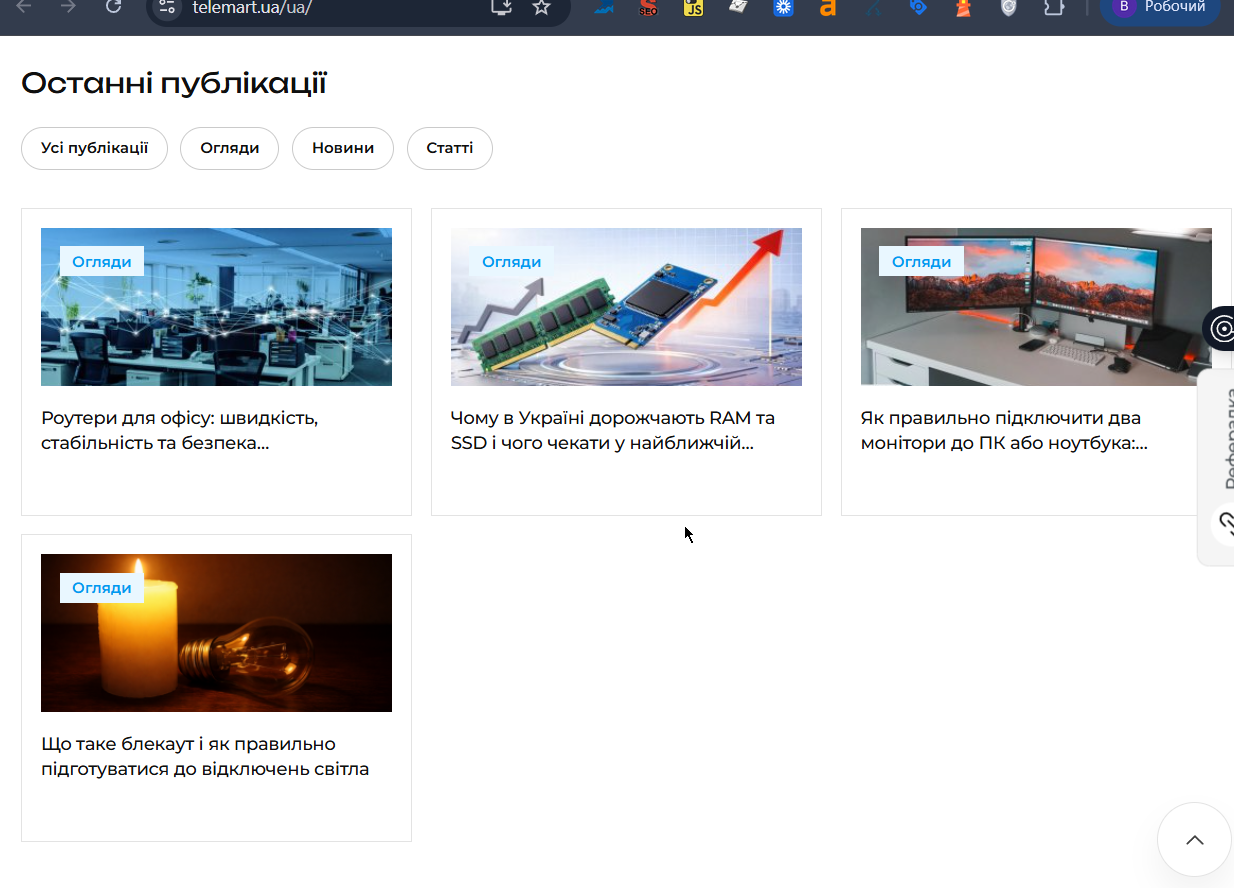Click Огляди badge on blackout article
This screenshot has width=1234, height=888.
pos(102,588)
